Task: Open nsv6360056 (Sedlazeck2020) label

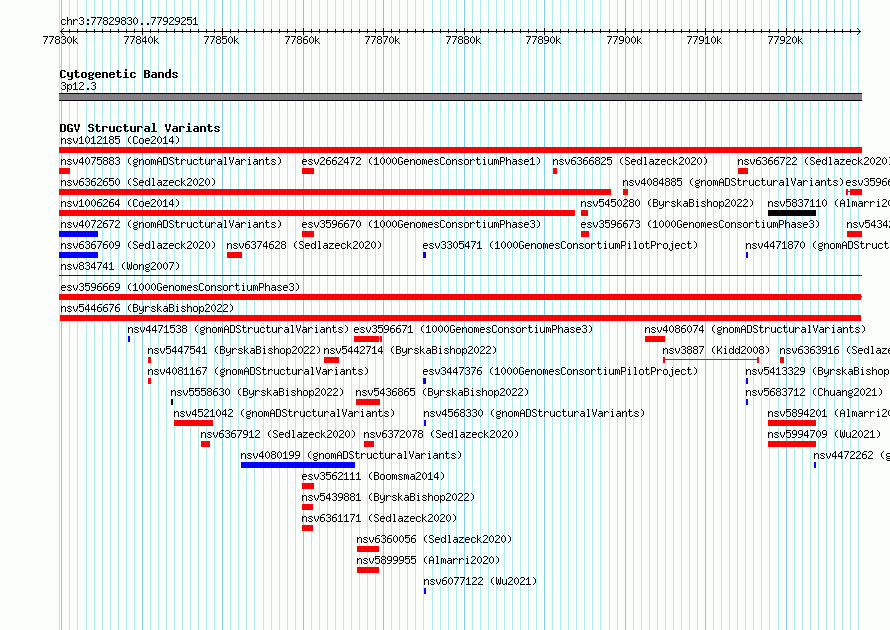Action: pos(434,539)
